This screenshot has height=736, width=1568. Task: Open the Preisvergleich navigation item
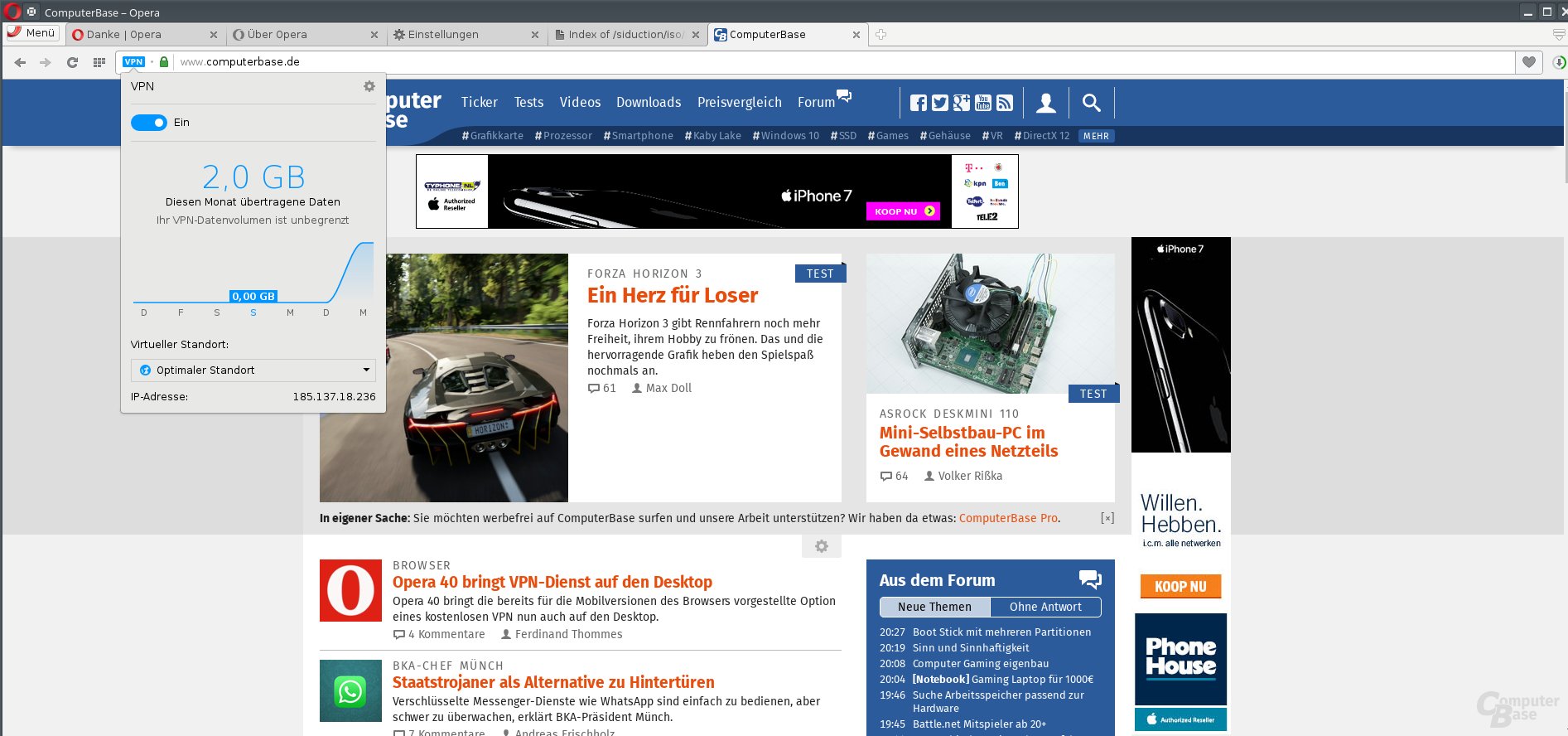pyautogui.click(x=740, y=103)
